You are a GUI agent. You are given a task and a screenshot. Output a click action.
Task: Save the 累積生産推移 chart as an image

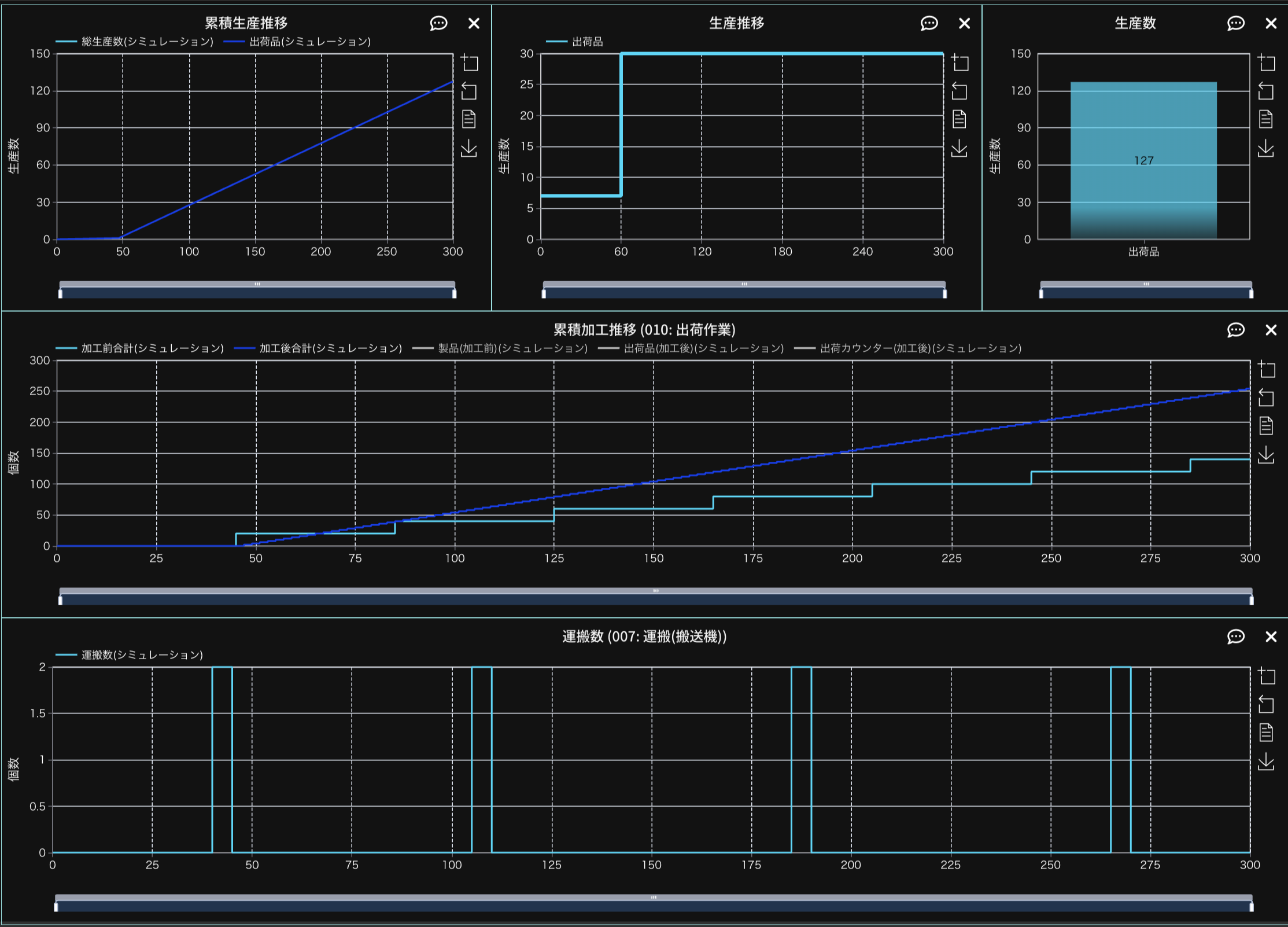(x=469, y=148)
